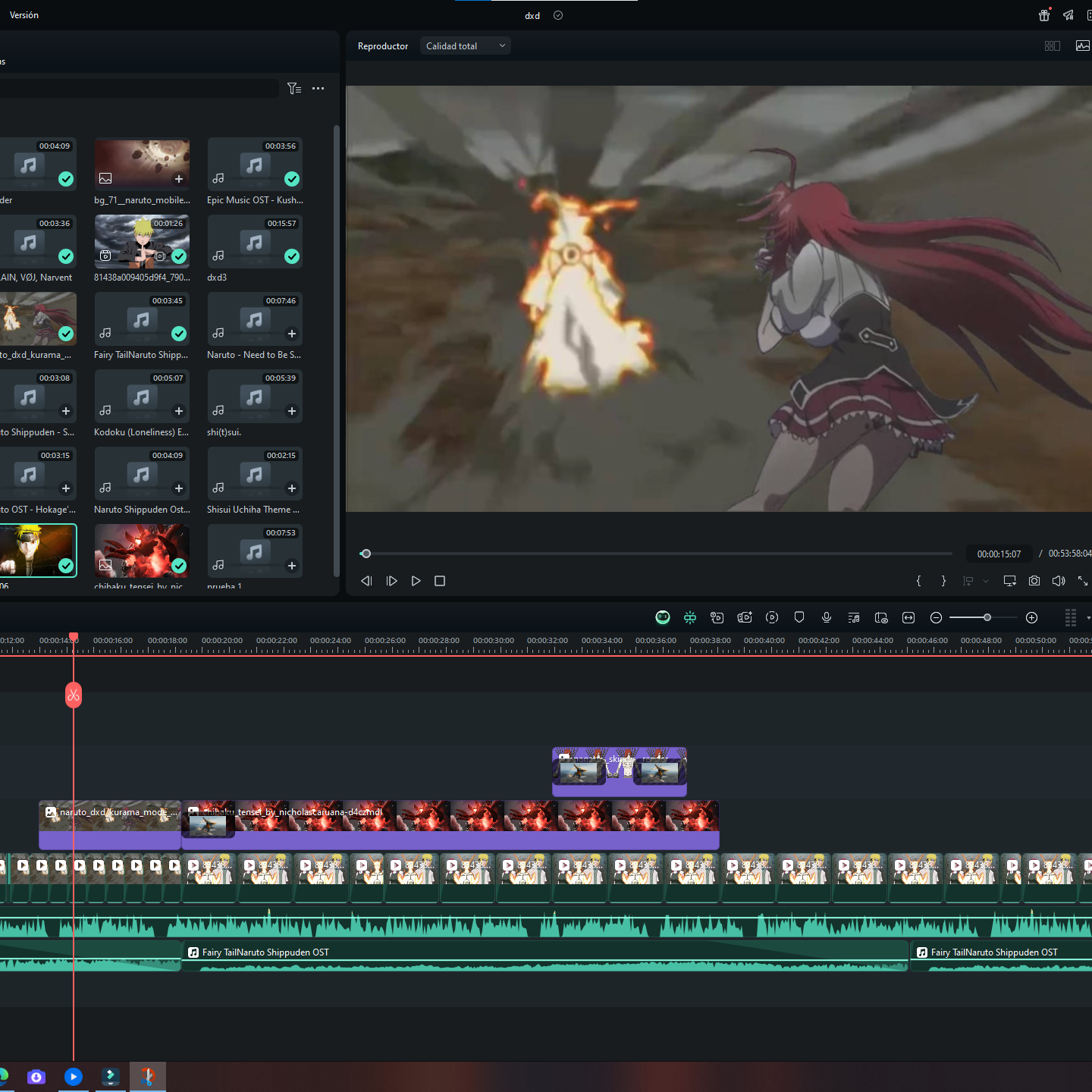The image size is (1092, 1092).
Task: Click the scissors split icon on the playhead
Action: point(74,695)
